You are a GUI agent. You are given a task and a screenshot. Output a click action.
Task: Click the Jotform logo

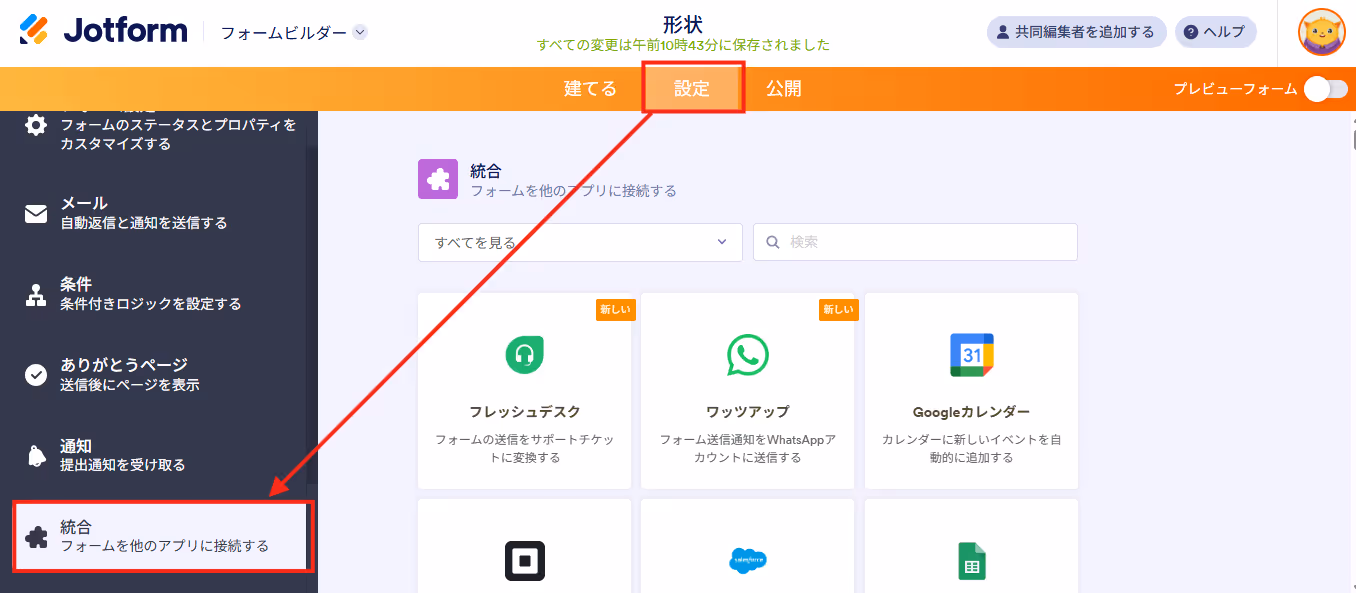pyautogui.click(x=103, y=32)
